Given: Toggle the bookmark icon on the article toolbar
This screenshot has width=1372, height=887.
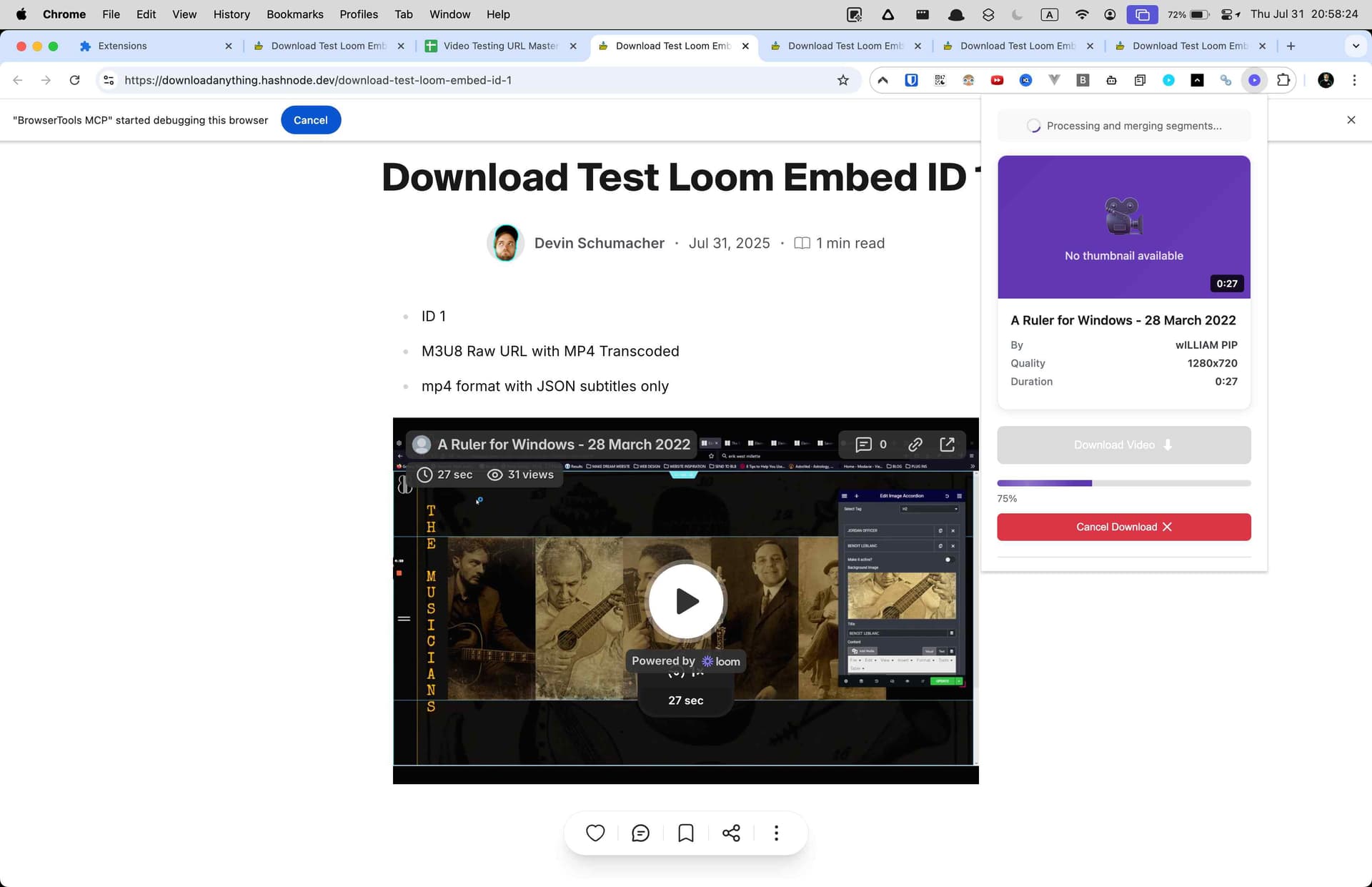Looking at the screenshot, I should pyautogui.click(x=685, y=832).
